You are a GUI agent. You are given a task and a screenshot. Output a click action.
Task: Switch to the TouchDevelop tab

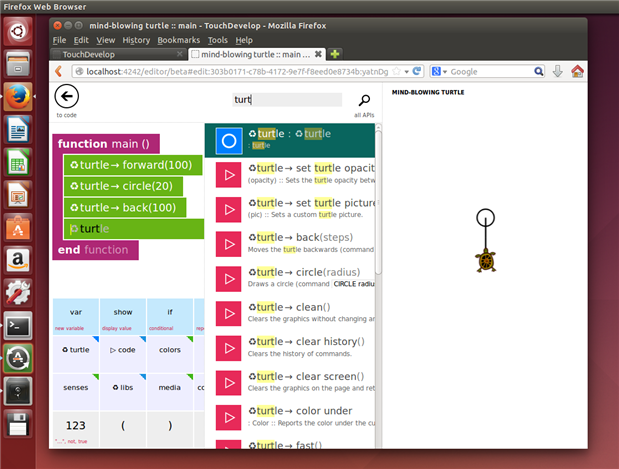[x=118, y=54]
